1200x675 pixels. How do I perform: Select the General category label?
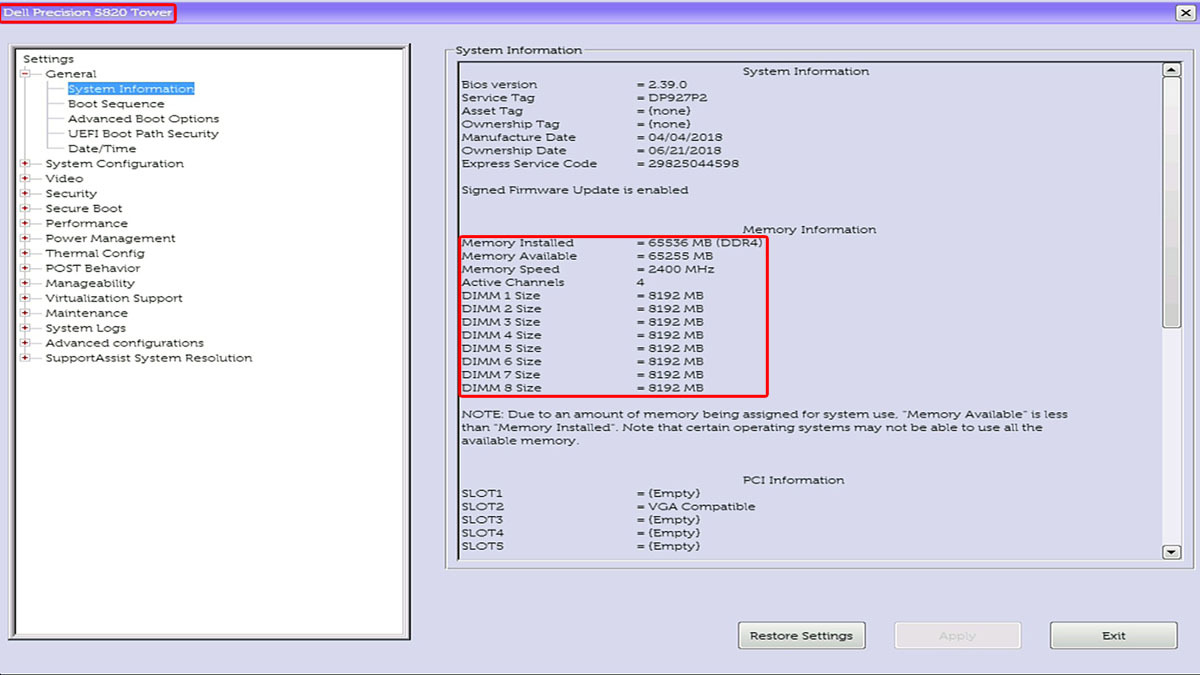coord(71,74)
